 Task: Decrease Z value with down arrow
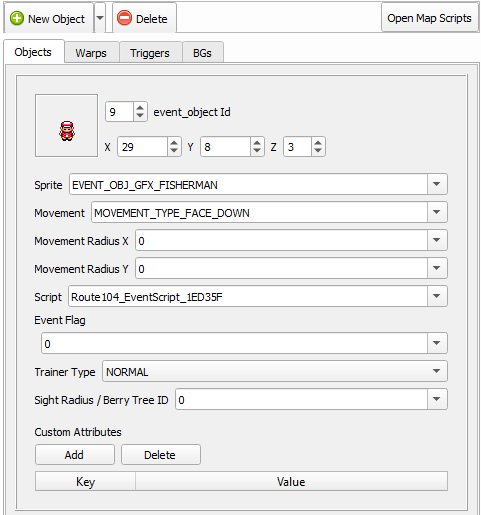point(318,151)
